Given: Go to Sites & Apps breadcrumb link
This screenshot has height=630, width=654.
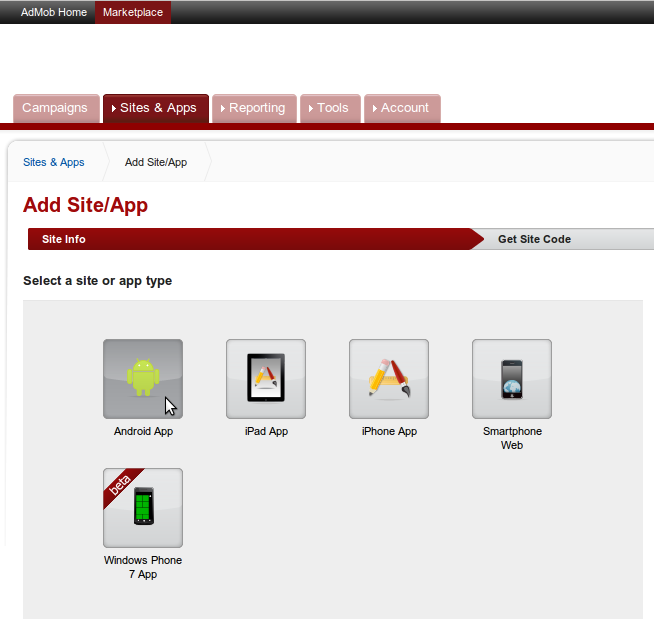Looking at the screenshot, I should pyautogui.click(x=54, y=162).
